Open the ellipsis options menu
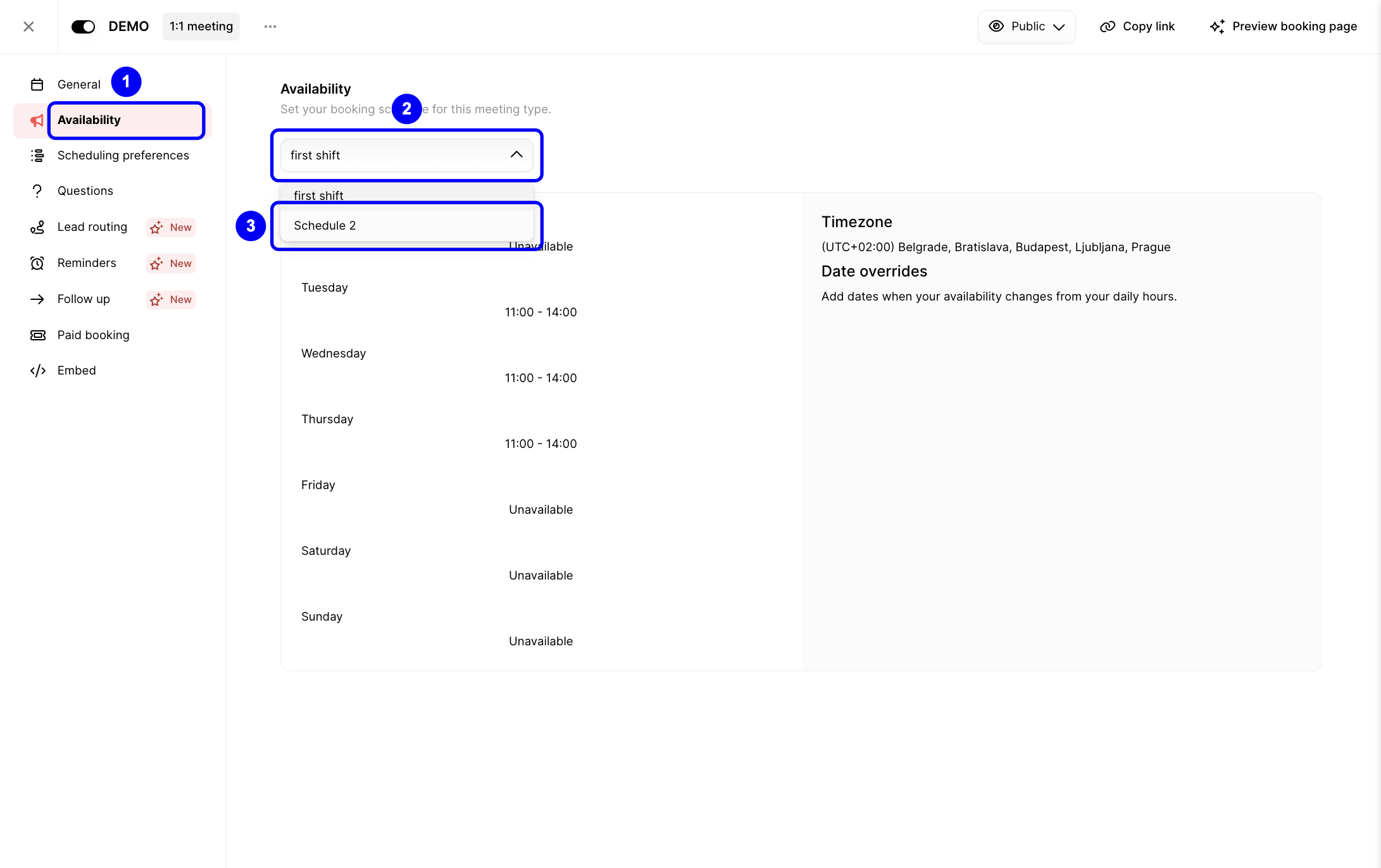 (x=270, y=26)
